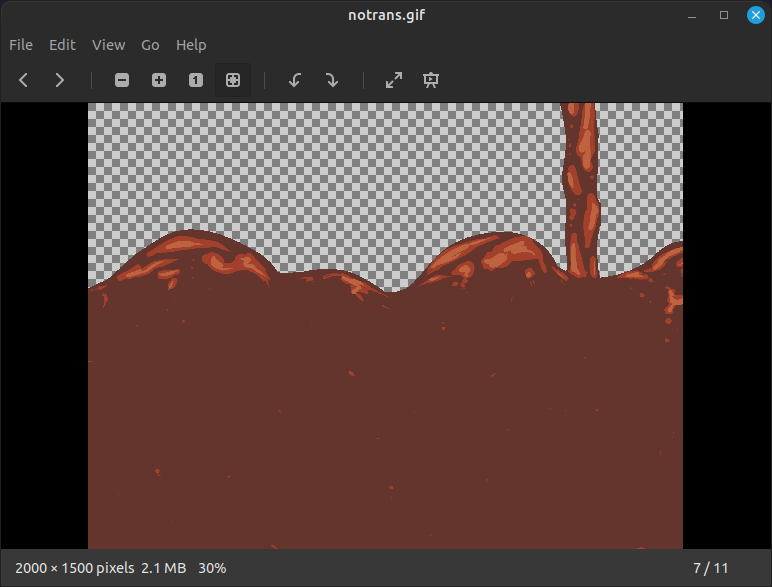Zoom out of the image
The width and height of the screenshot is (772, 587).
122,80
